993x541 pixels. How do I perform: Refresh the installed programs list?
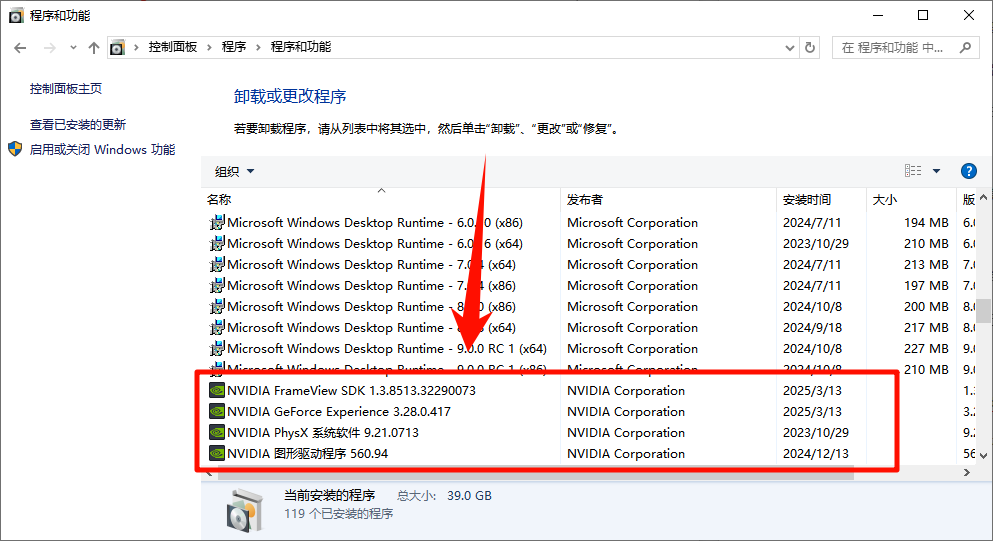[810, 47]
